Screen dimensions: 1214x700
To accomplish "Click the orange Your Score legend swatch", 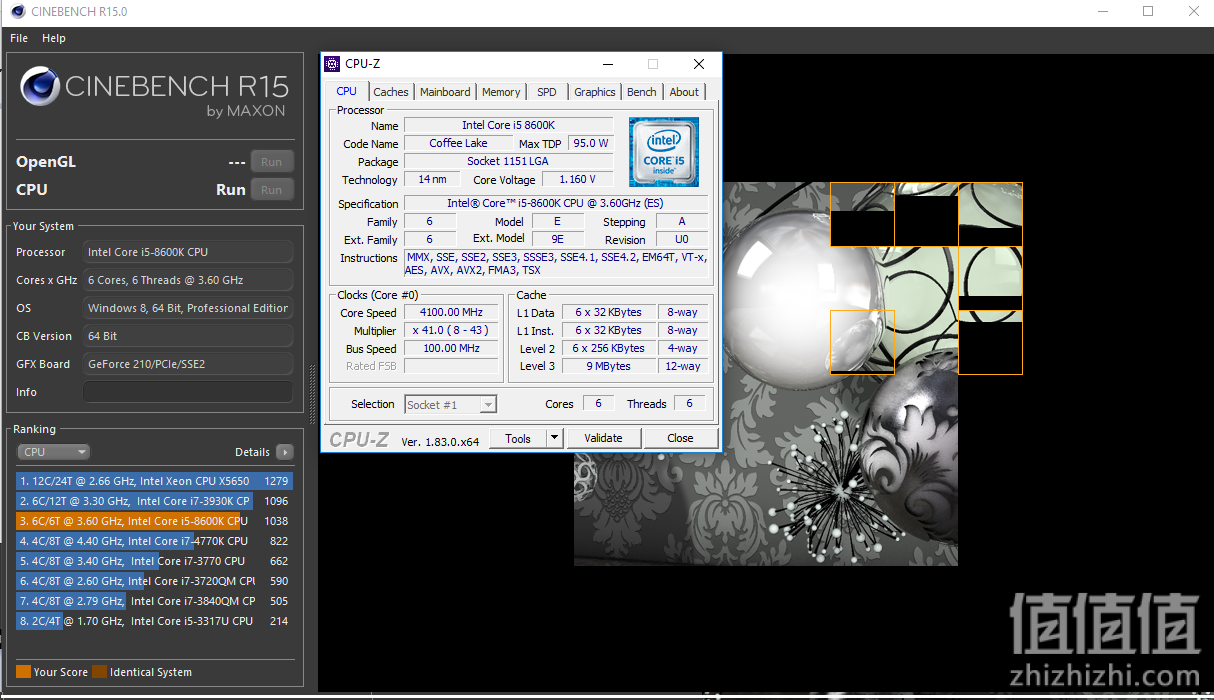I will coord(23,672).
